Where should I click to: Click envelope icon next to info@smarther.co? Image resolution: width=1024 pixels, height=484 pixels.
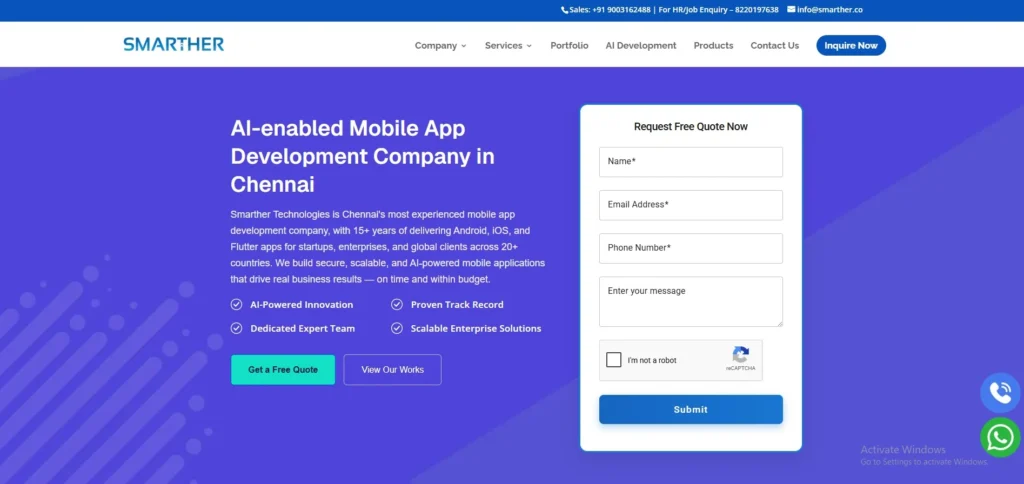coord(791,9)
